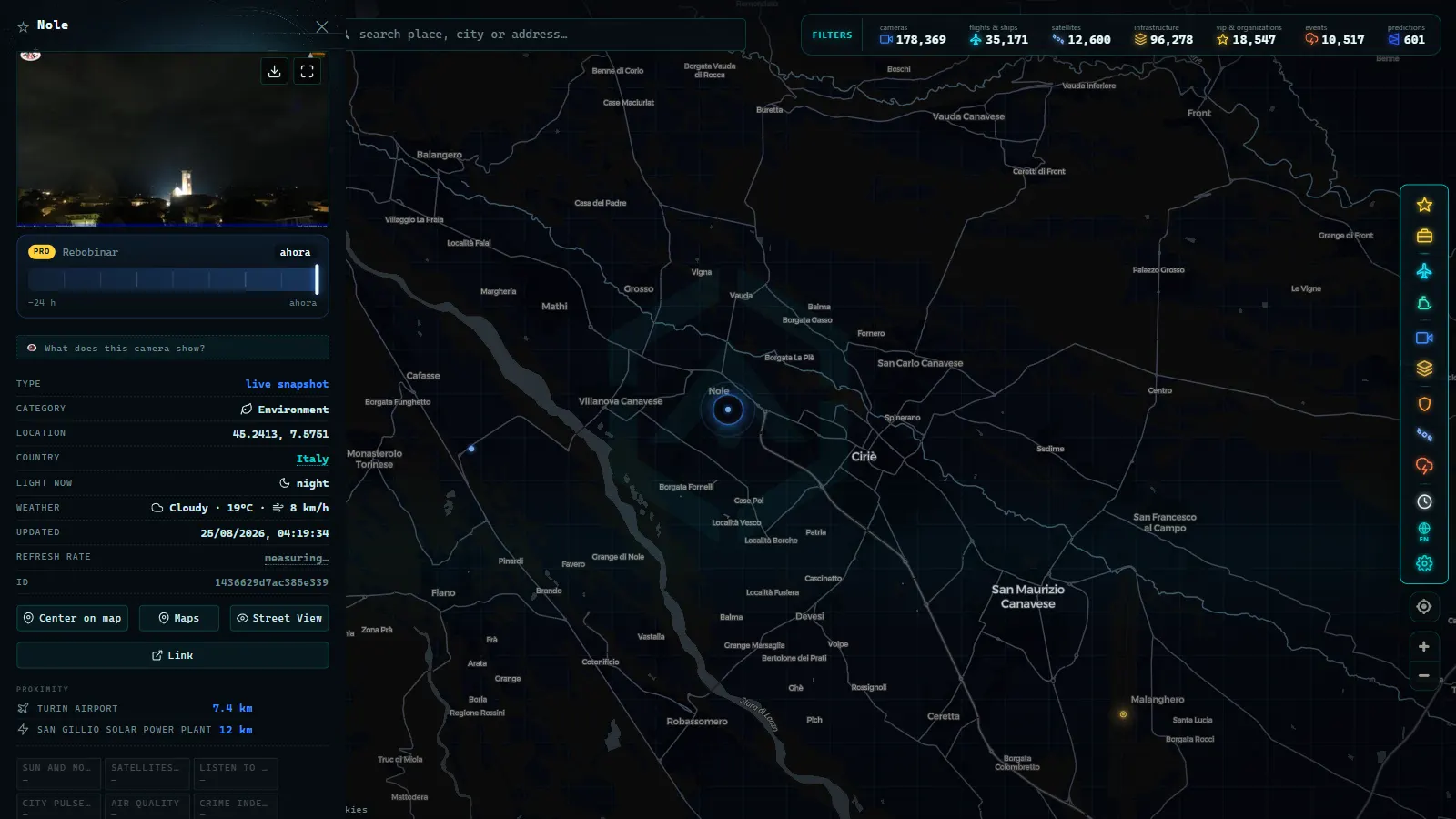Viewport: 1456px width, 819px height.
Task: Close the Nole camera panel
Action: [321, 26]
